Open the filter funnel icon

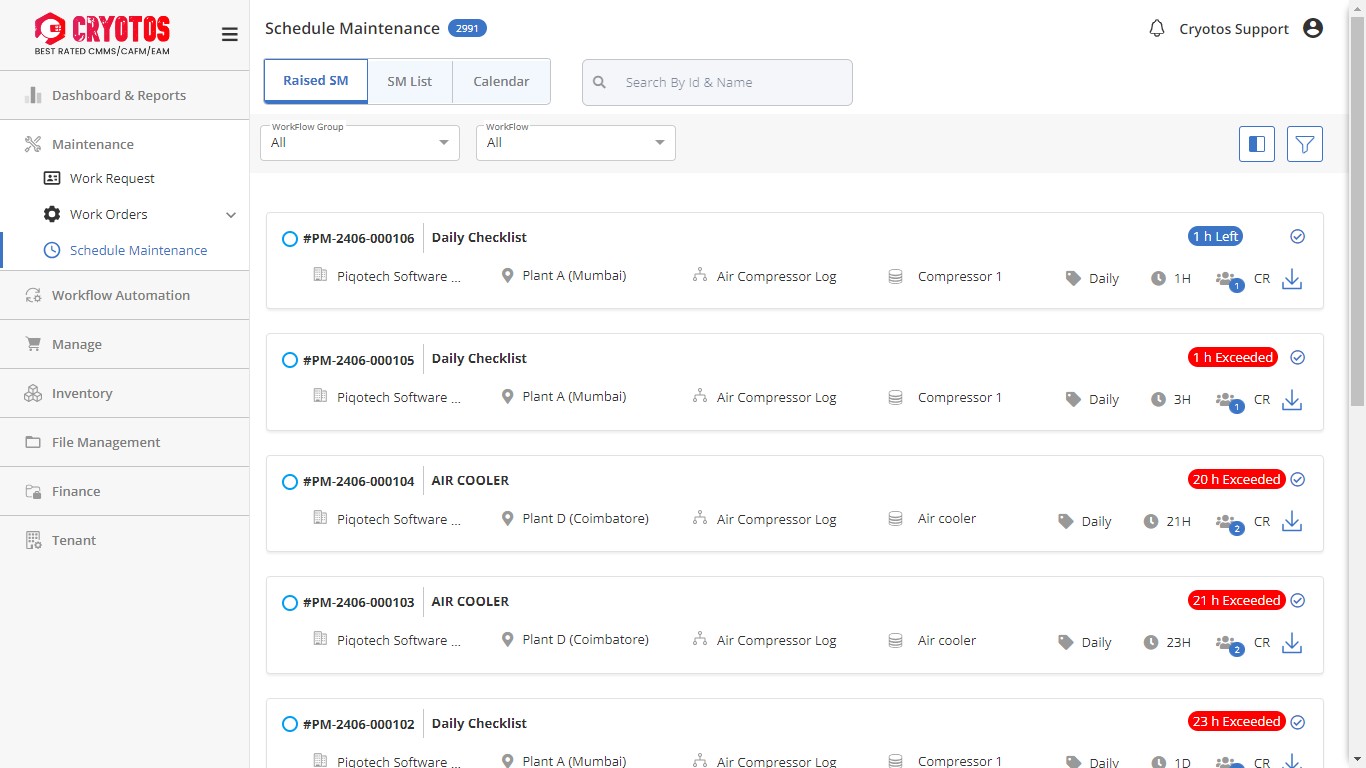click(1304, 144)
